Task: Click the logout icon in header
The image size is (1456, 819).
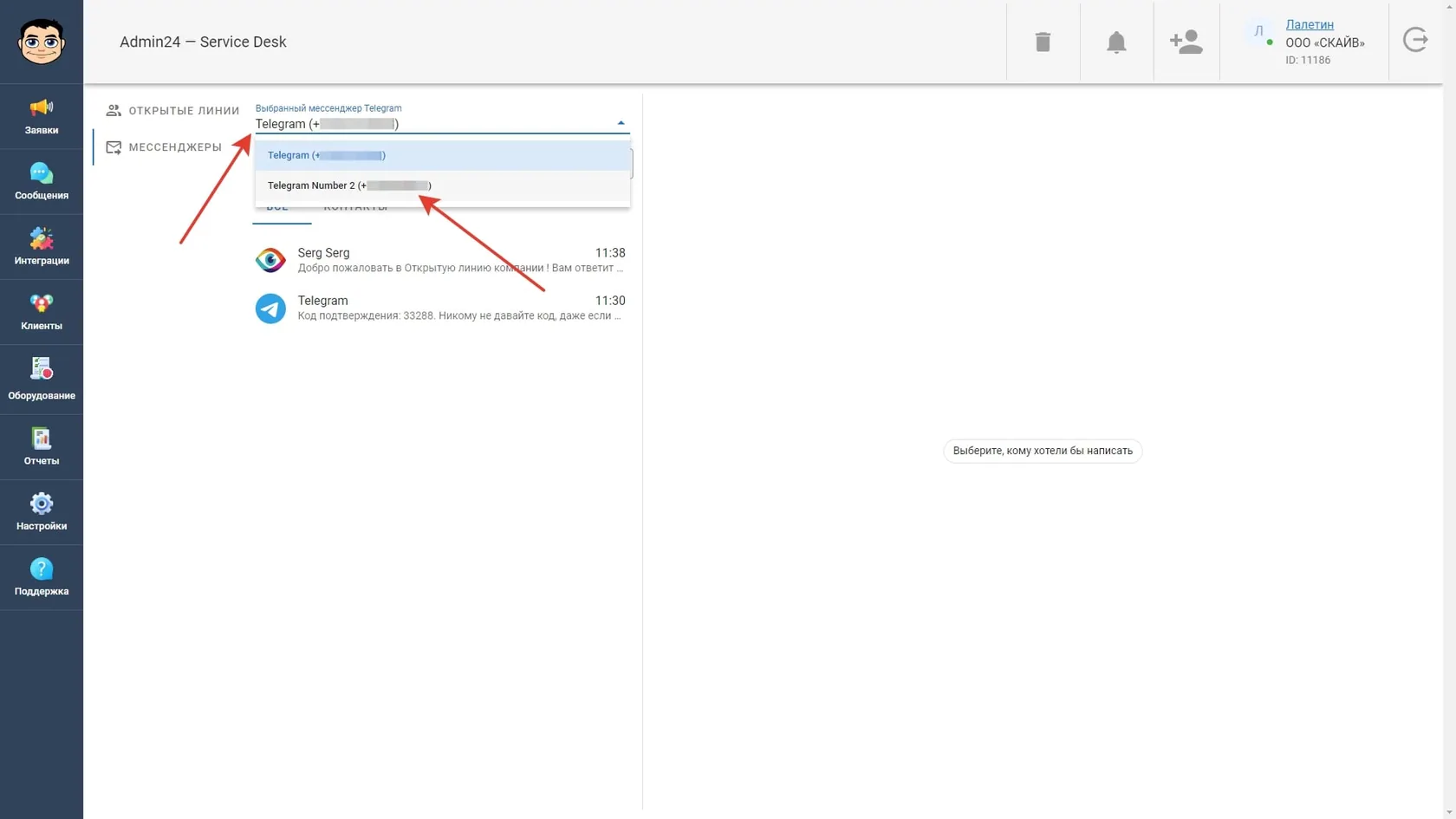Action: [x=1415, y=40]
